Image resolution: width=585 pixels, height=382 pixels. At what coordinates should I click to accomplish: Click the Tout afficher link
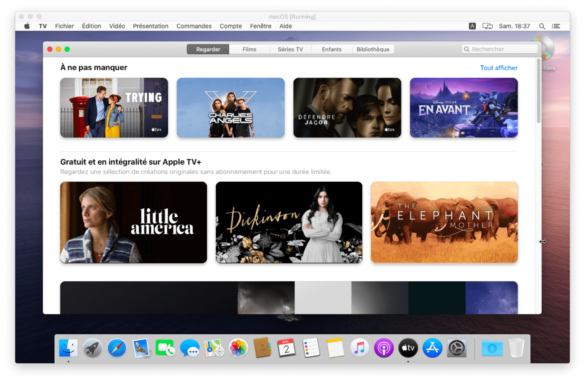(x=498, y=68)
